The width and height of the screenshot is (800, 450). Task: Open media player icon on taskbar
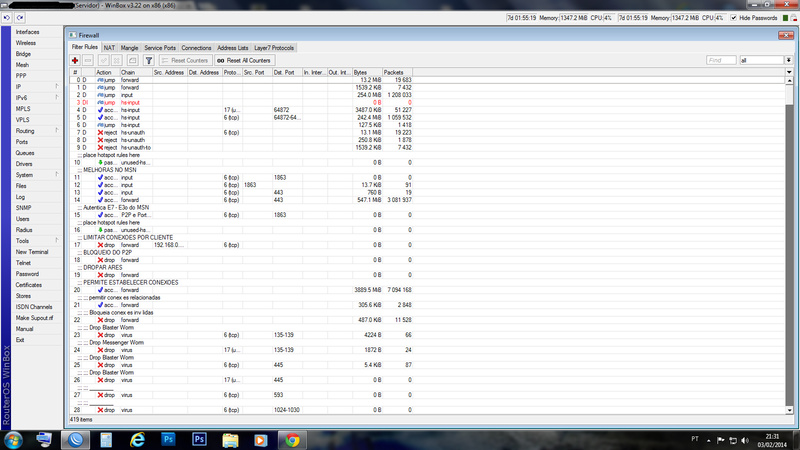[261, 440]
